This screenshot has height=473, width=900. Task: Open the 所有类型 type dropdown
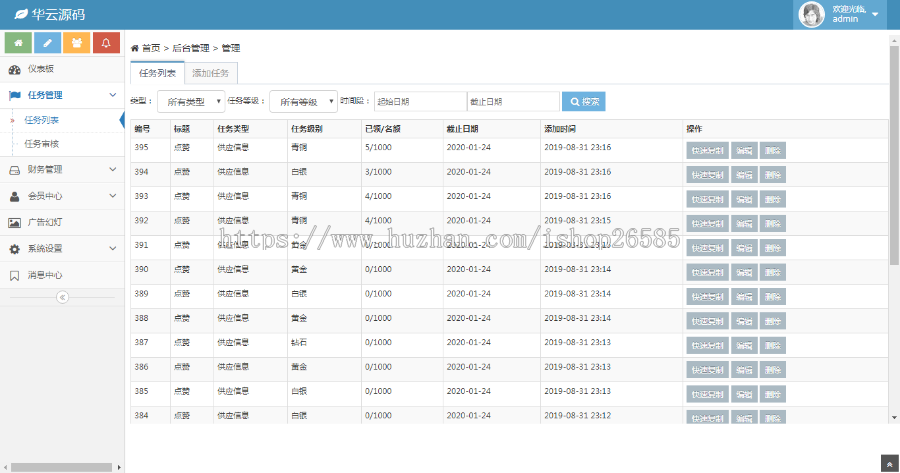191,102
